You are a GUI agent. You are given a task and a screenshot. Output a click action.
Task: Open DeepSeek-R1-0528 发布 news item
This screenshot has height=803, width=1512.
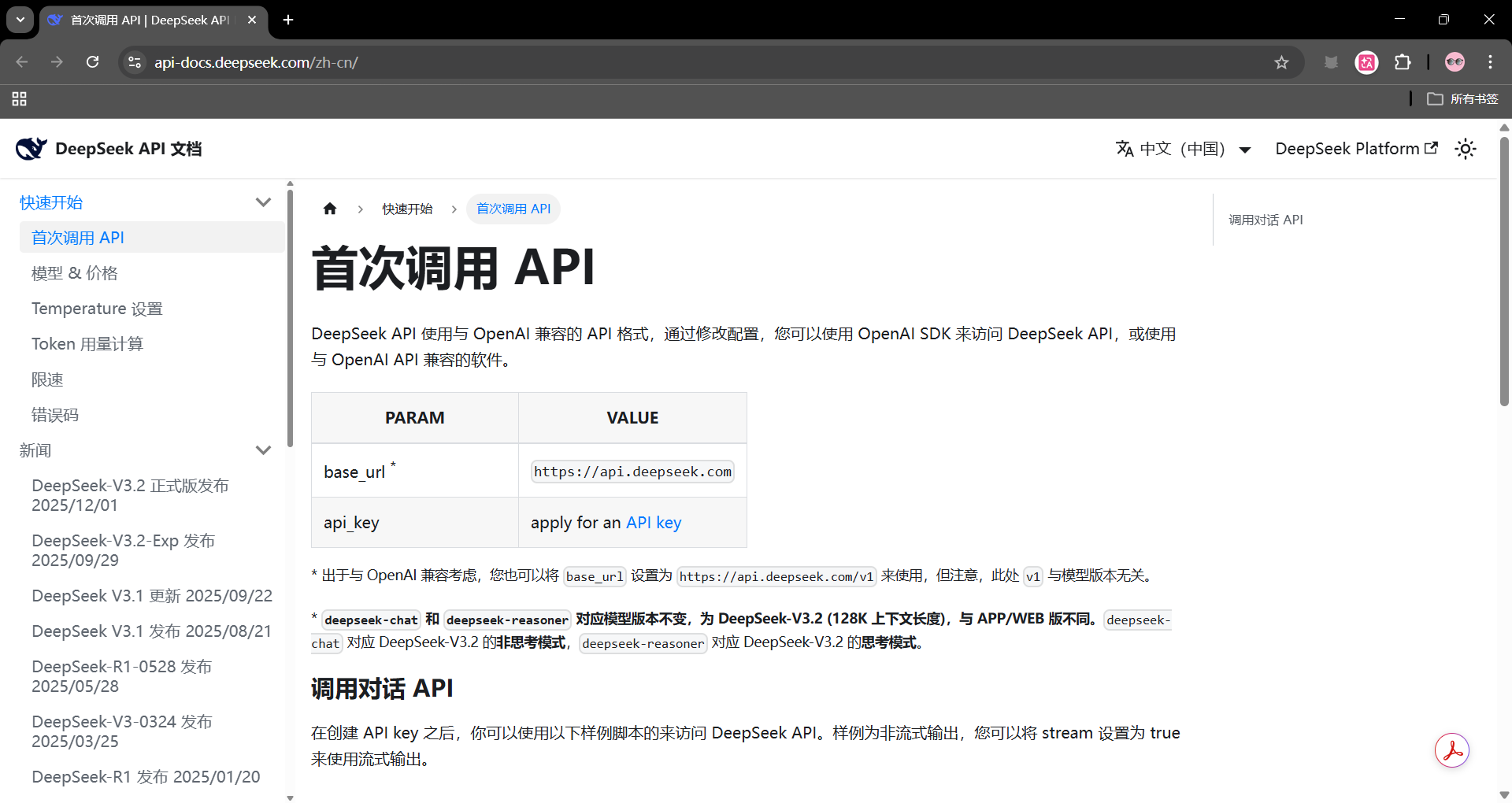[x=151, y=676]
